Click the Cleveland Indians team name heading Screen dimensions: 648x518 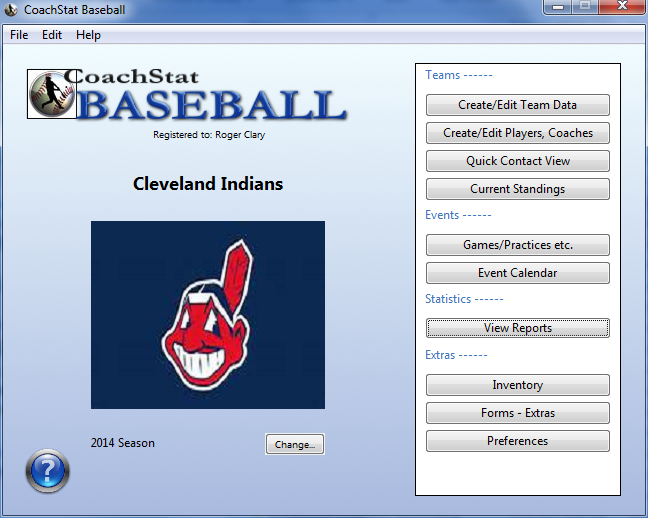tap(208, 184)
